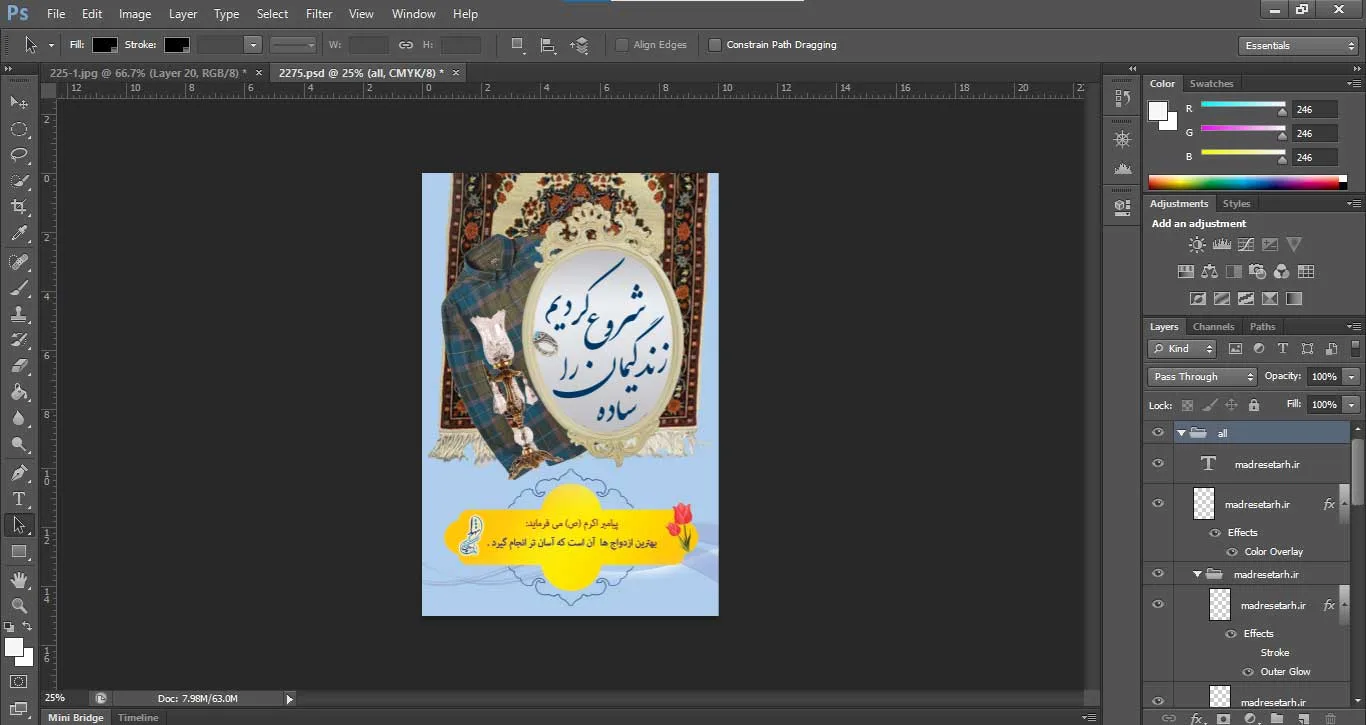This screenshot has height=725, width=1366.
Task: Select the Lasso tool
Action: pyautogui.click(x=19, y=155)
